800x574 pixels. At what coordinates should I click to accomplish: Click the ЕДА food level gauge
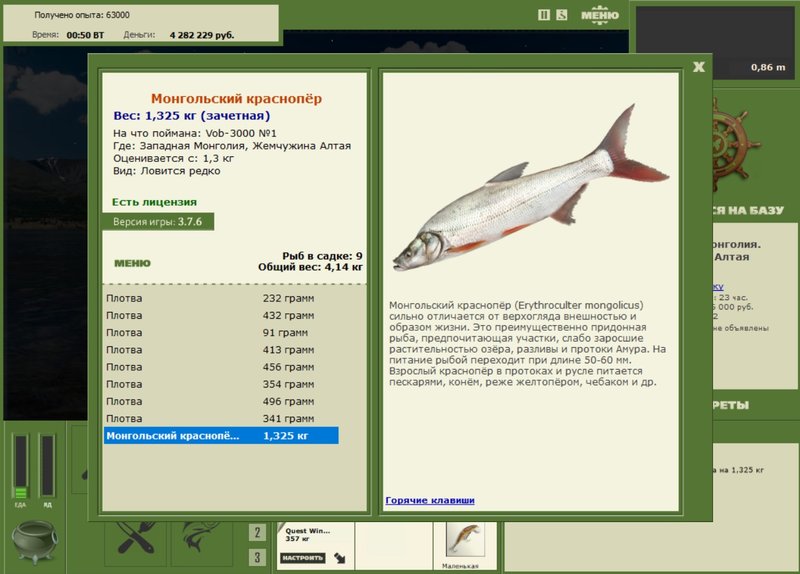tap(20, 467)
